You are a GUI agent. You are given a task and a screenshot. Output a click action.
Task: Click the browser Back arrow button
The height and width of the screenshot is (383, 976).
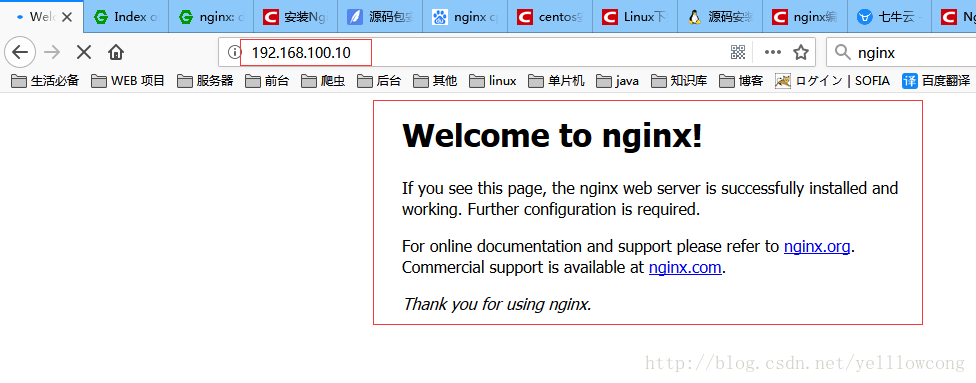tap(20, 52)
